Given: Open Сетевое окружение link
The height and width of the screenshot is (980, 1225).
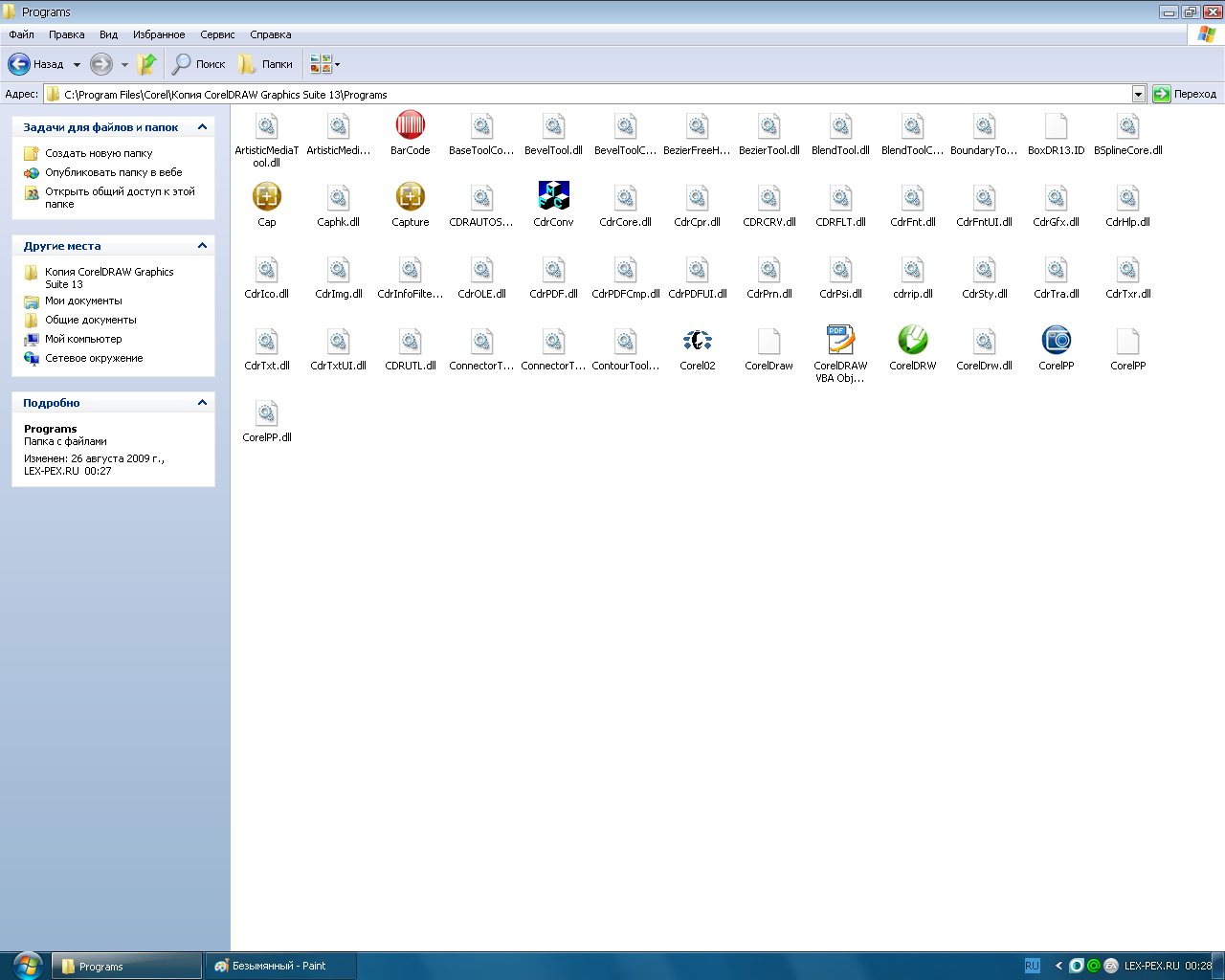Looking at the screenshot, I should point(94,358).
